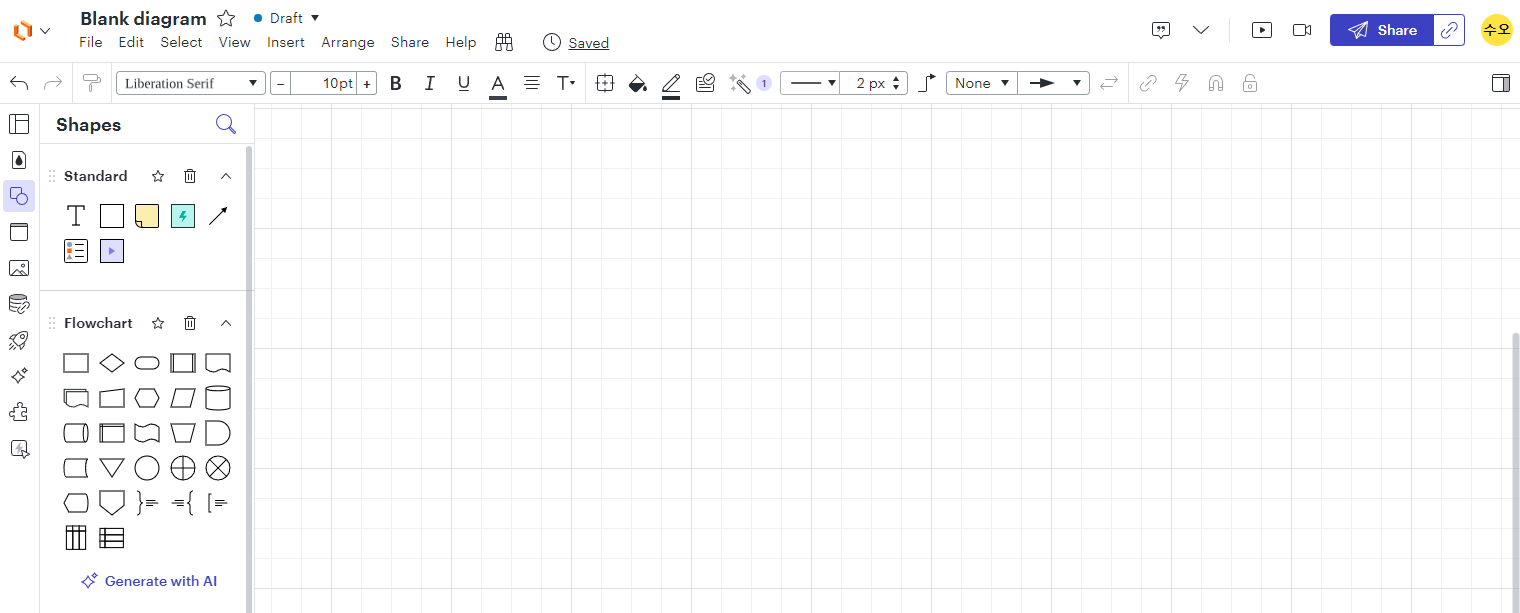The width and height of the screenshot is (1520, 613).
Task: Select the data linking database icon
Action: pyautogui.click(x=19, y=304)
